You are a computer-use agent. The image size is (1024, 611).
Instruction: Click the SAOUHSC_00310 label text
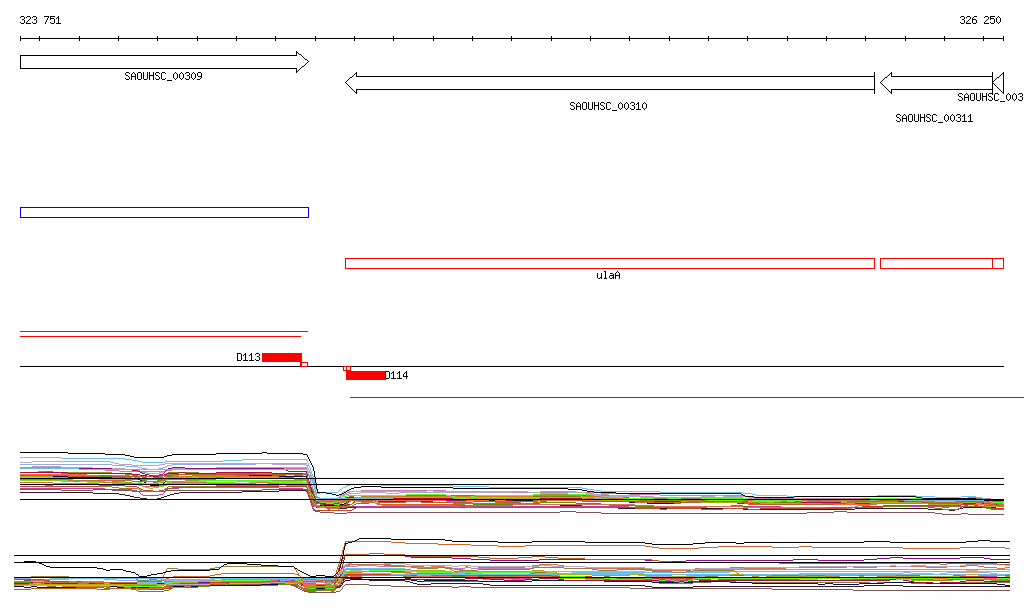coord(608,106)
